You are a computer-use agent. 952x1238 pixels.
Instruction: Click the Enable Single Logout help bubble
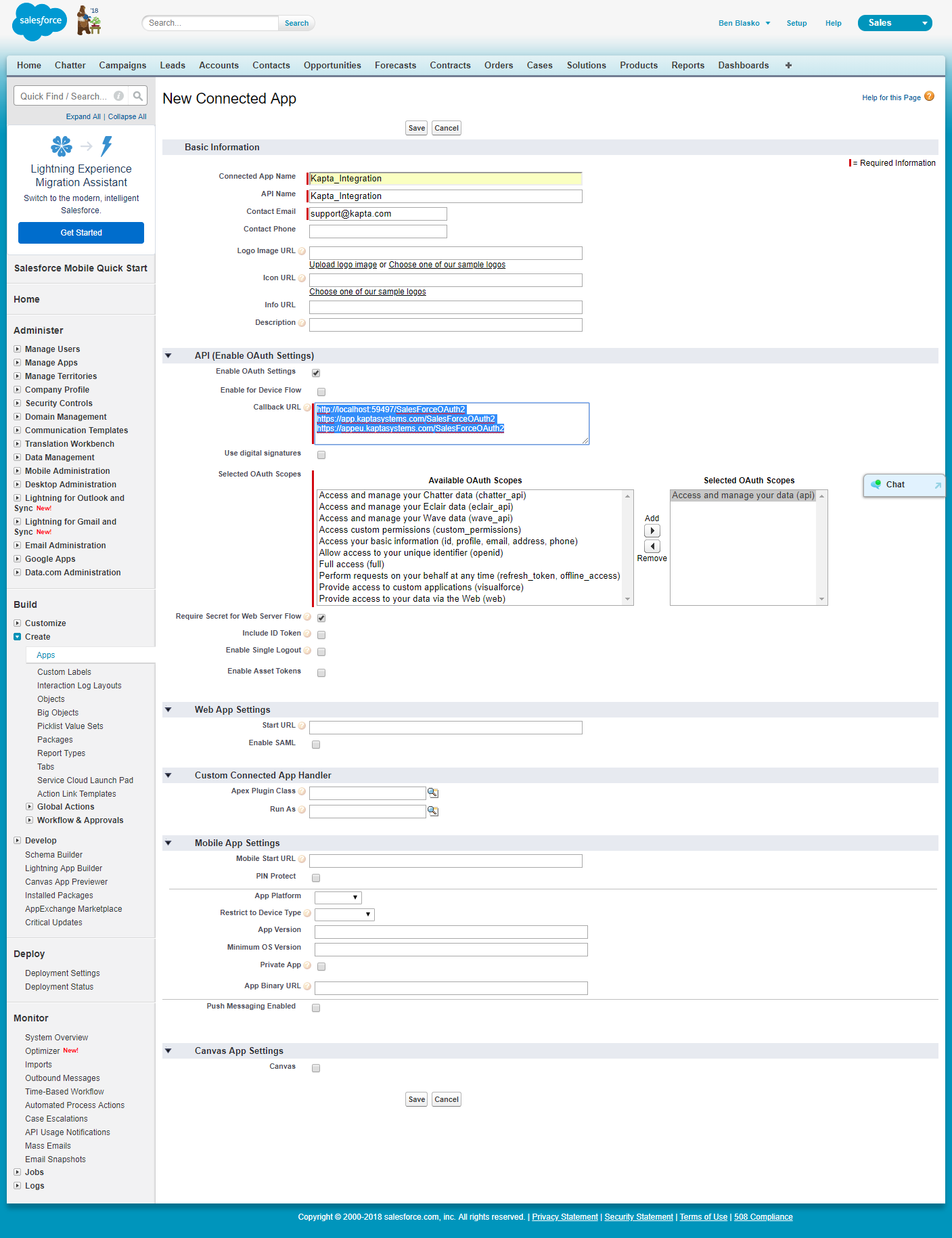pyautogui.click(x=307, y=651)
